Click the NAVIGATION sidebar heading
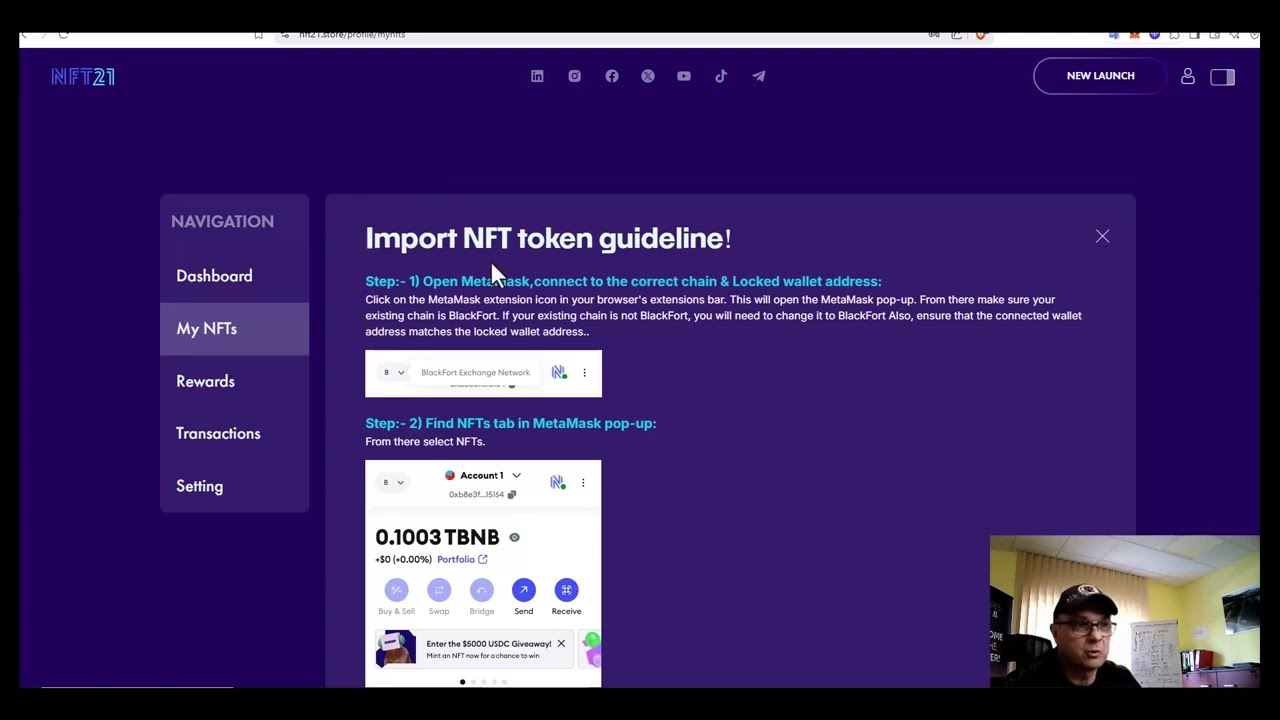The width and height of the screenshot is (1280, 720). [x=222, y=221]
